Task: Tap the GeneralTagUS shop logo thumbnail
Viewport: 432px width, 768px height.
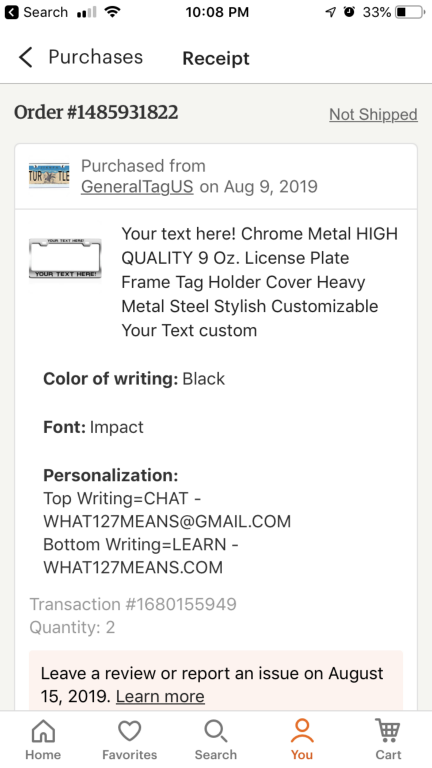Action: coord(49,175)
